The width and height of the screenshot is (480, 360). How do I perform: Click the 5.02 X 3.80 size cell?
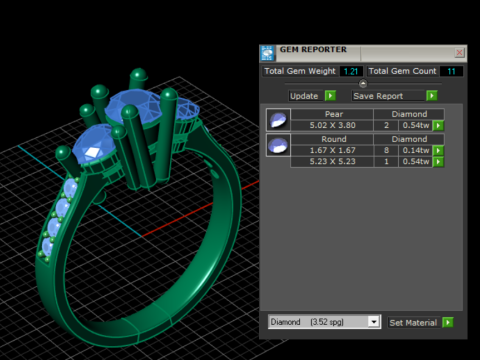tap(332, 125)
